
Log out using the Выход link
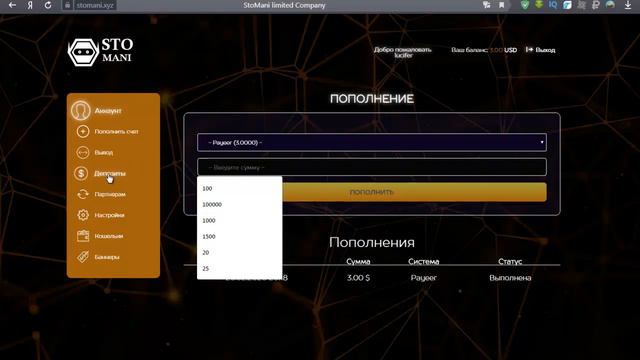pos(541,50)
